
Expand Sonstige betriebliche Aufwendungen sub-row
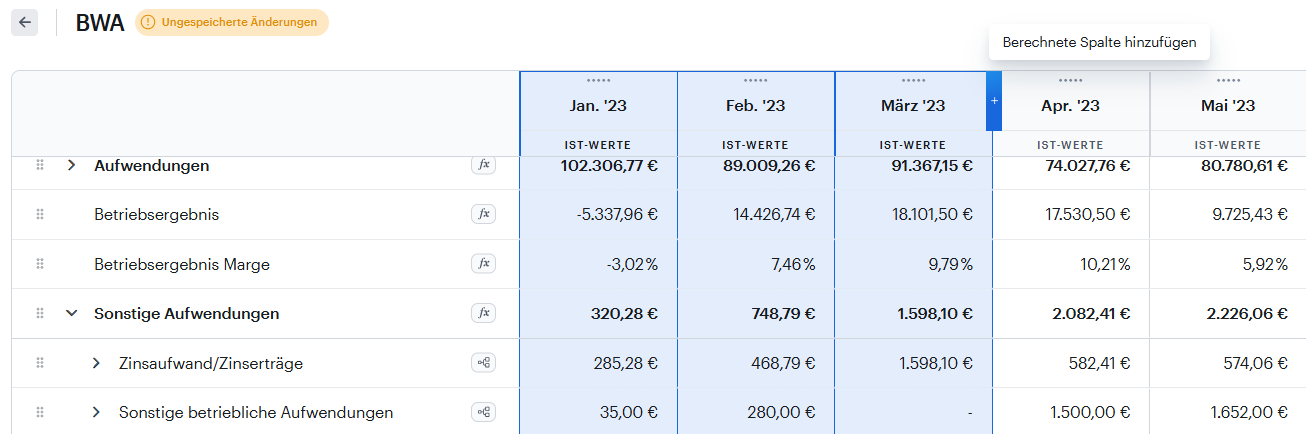tap(96, 412)
